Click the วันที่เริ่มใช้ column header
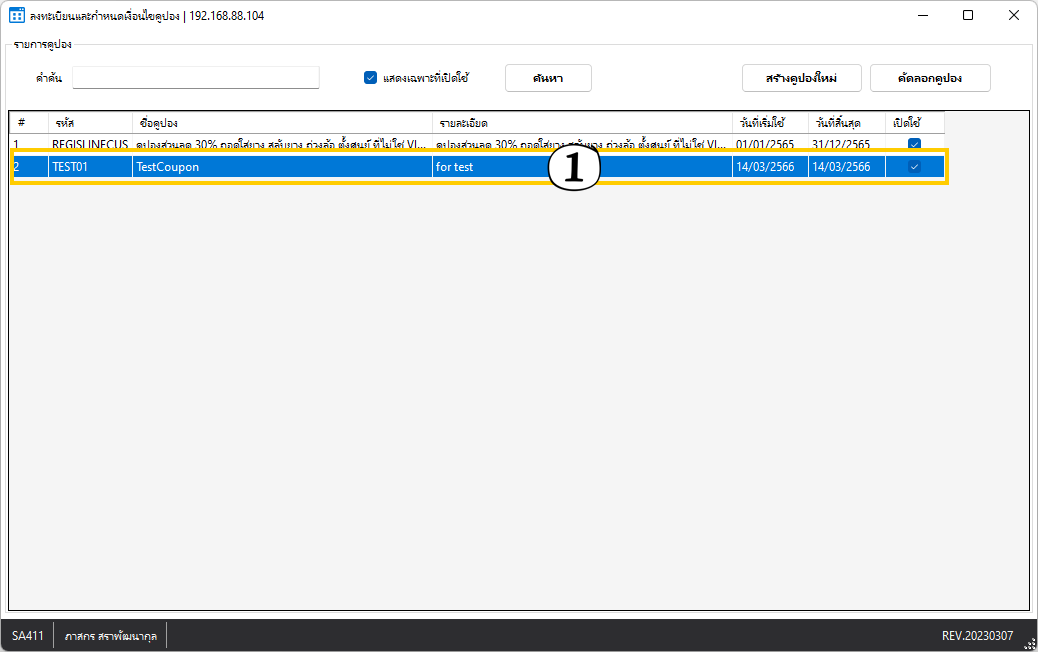The image size is (1038, 652). [769, 123]
